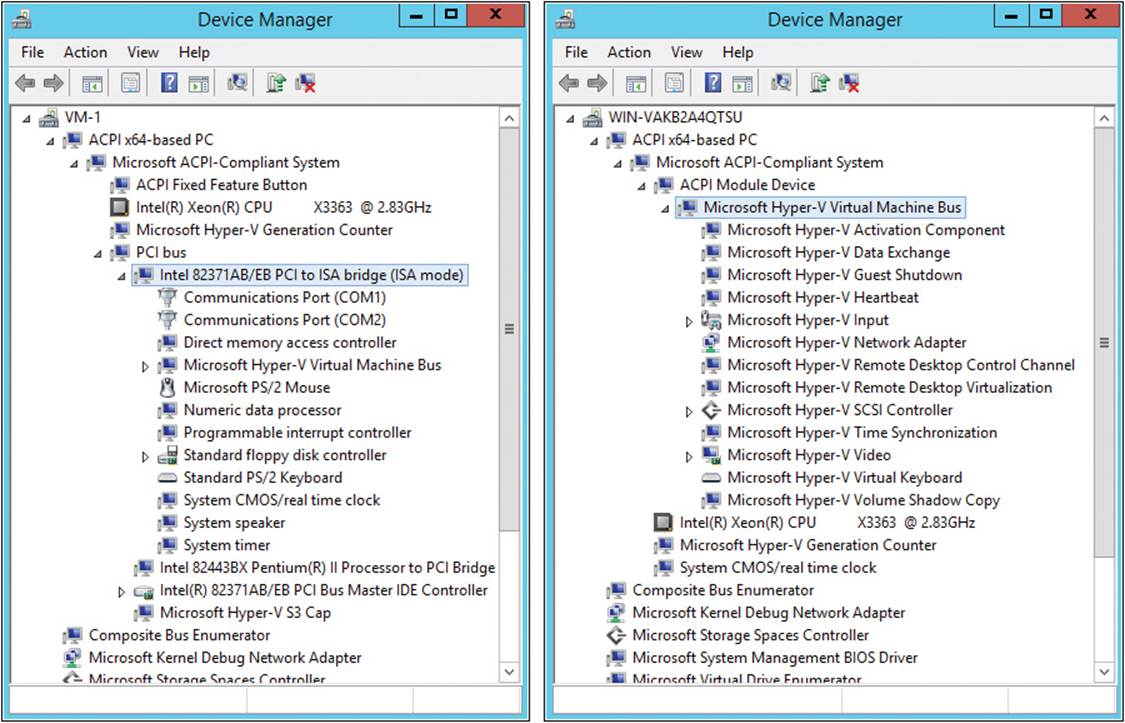This screenshot has width=1125, height=723.
Task: Select Microsoft Hyper-V Data Exchange device
Action: coord(838,252)
